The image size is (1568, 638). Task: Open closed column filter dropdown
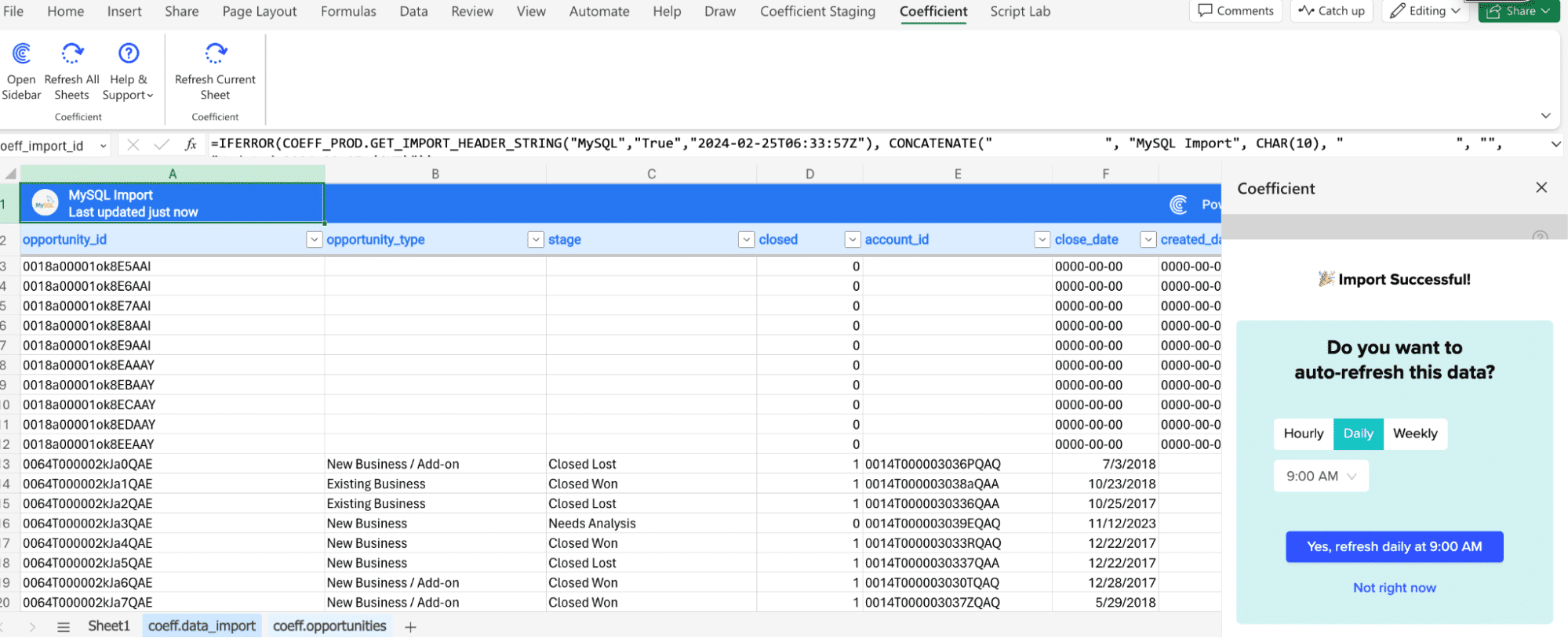pyautogui.click(x=853, y=239)
